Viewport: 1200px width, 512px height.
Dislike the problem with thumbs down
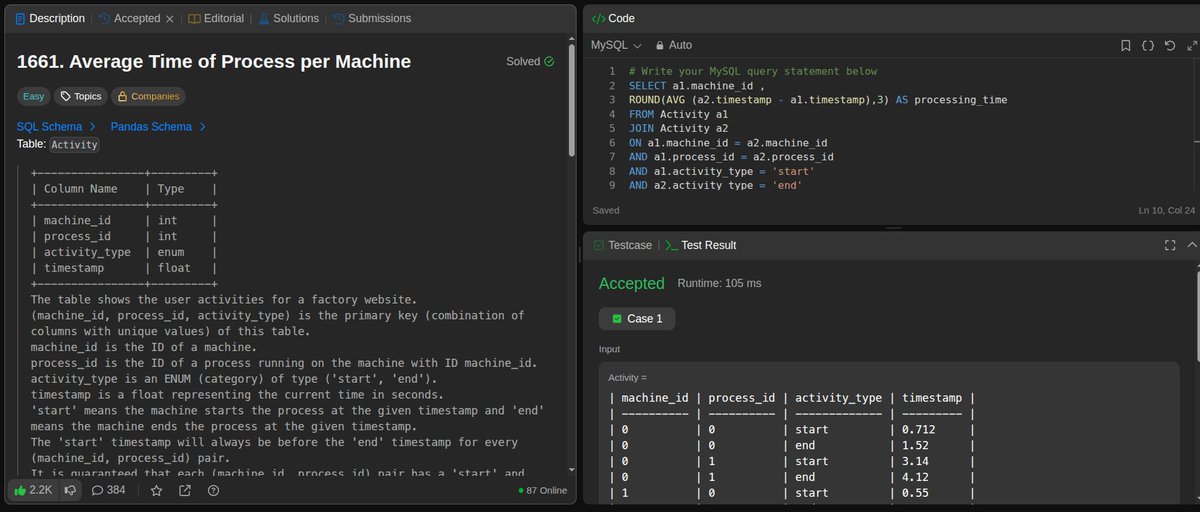pyautogui.click(x=69, y=490)
